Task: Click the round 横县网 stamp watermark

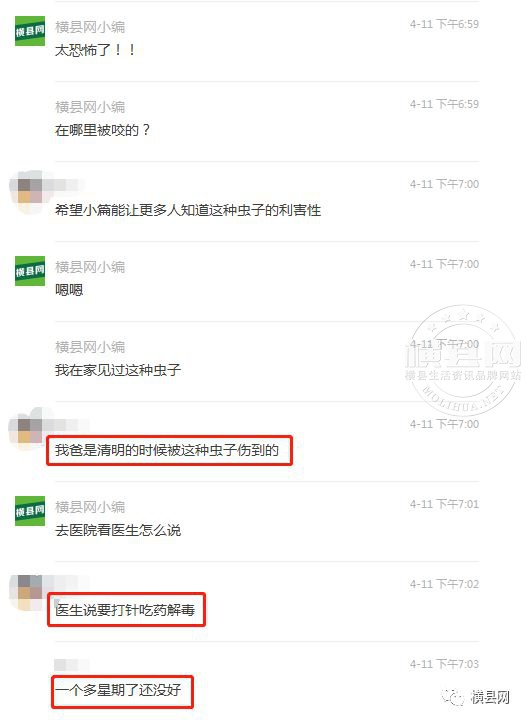Action: pos(463,361)
